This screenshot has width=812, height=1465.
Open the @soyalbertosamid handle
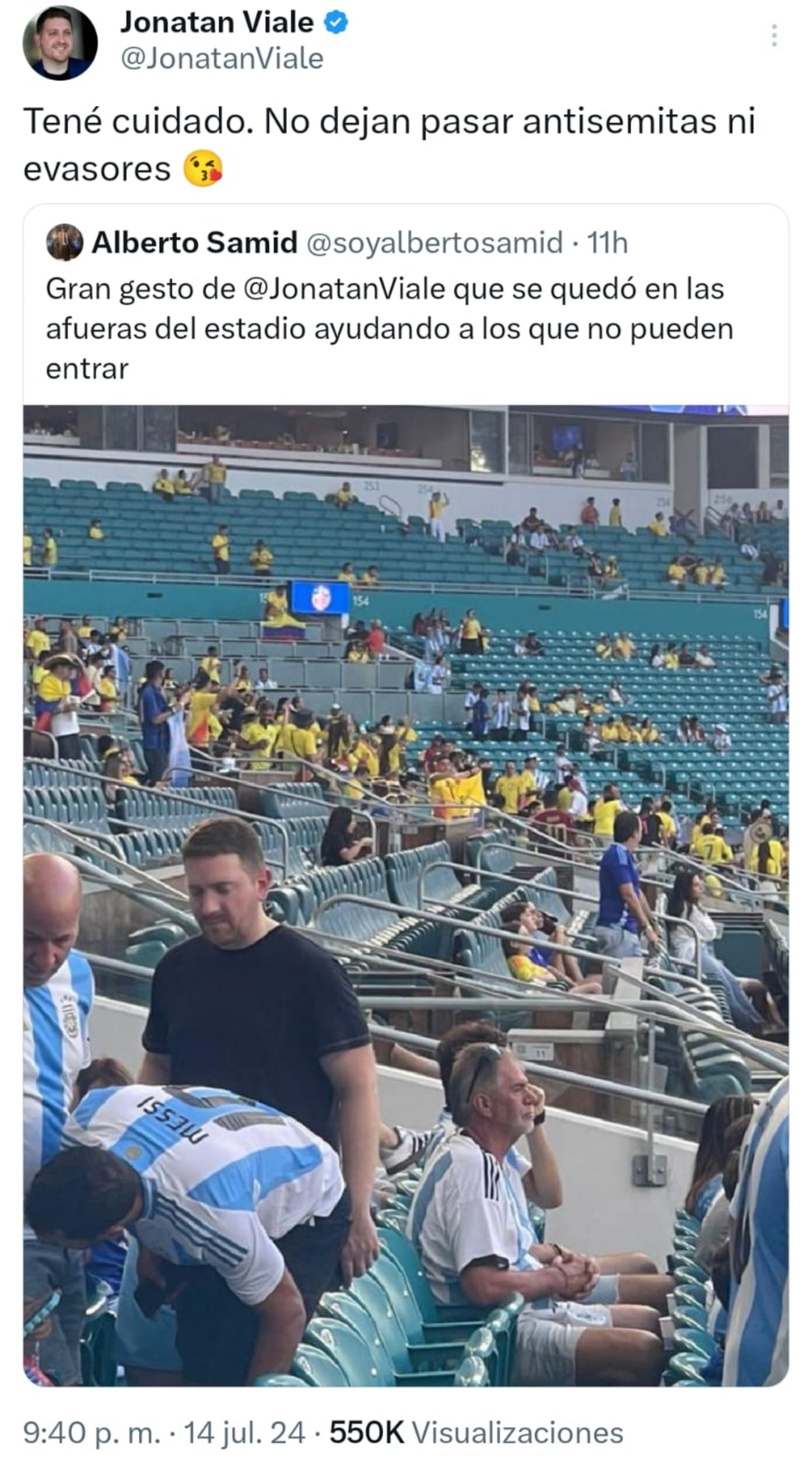point(434,243)
